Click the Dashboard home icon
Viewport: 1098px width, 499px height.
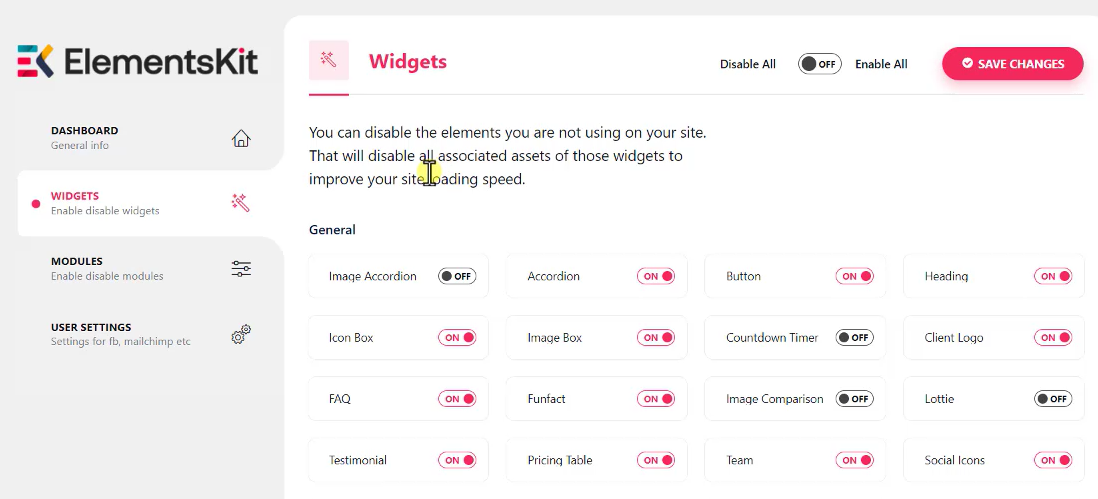(x=241, y=138)
